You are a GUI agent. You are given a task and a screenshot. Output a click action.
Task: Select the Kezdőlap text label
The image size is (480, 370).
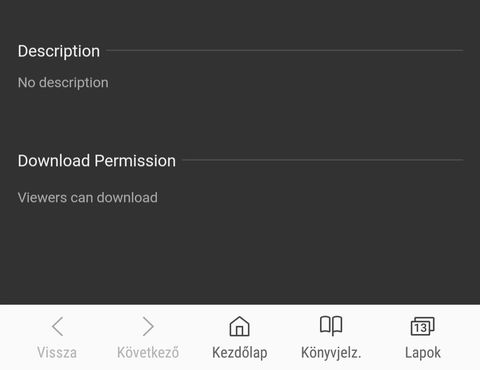tap(240, 353)
